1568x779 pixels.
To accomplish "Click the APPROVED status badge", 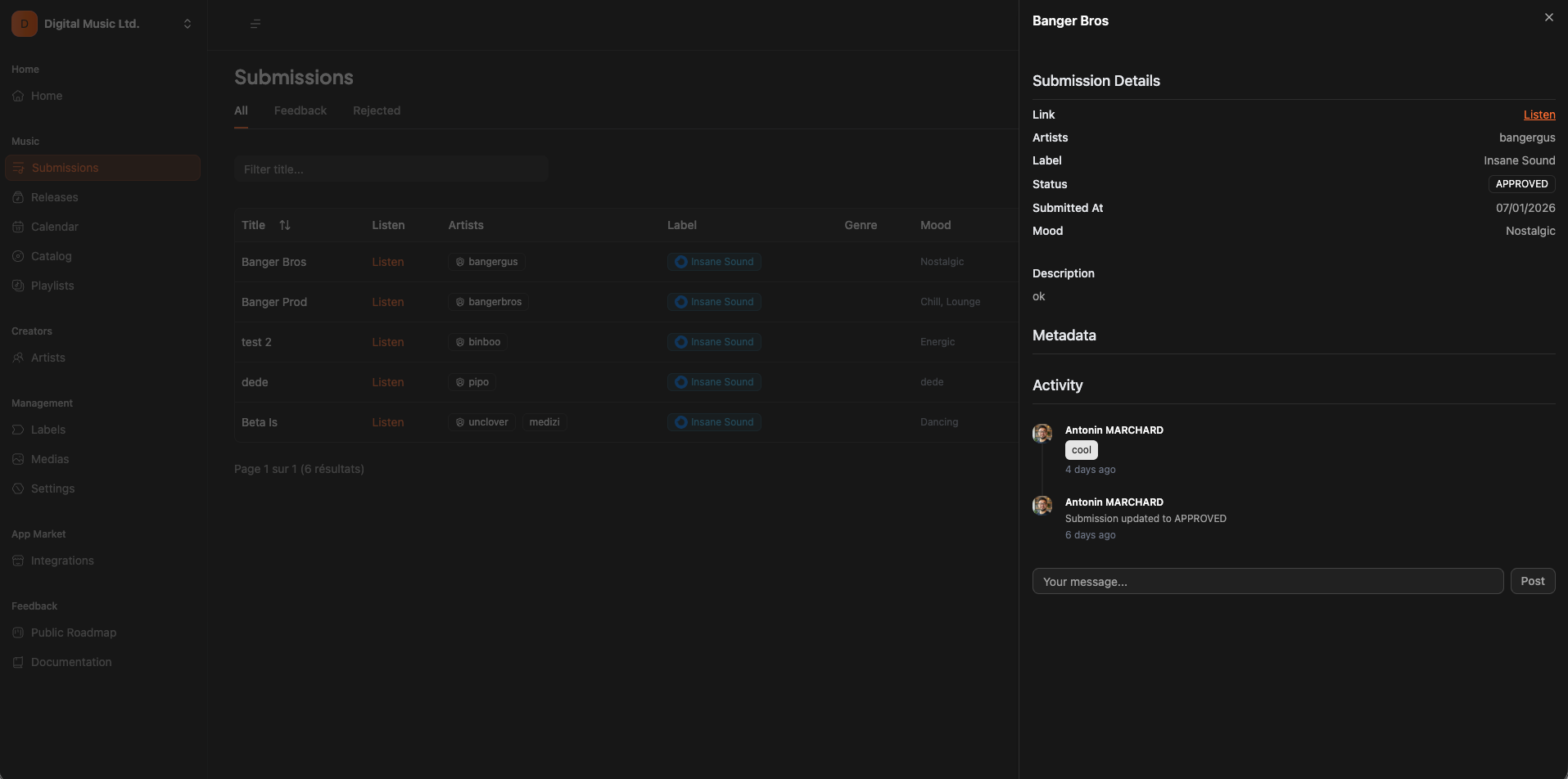I will pos(1522,184).
